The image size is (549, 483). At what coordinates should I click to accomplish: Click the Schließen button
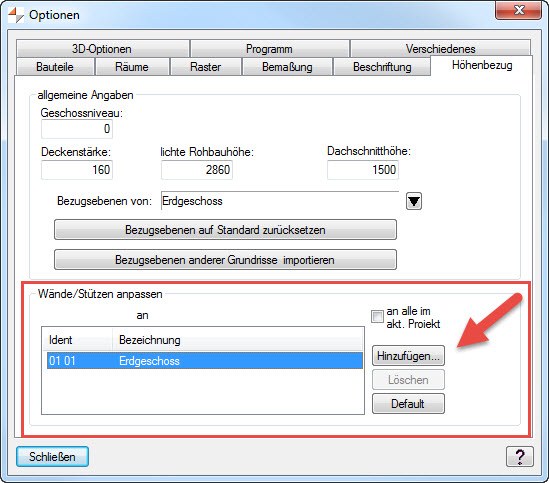pyautogui.click(x=52, y=456)
